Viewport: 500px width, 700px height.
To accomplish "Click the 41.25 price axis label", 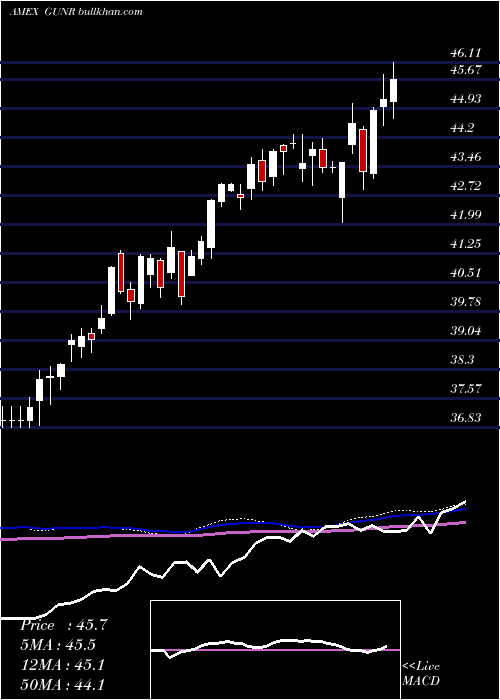I will (x=465, y=244).
